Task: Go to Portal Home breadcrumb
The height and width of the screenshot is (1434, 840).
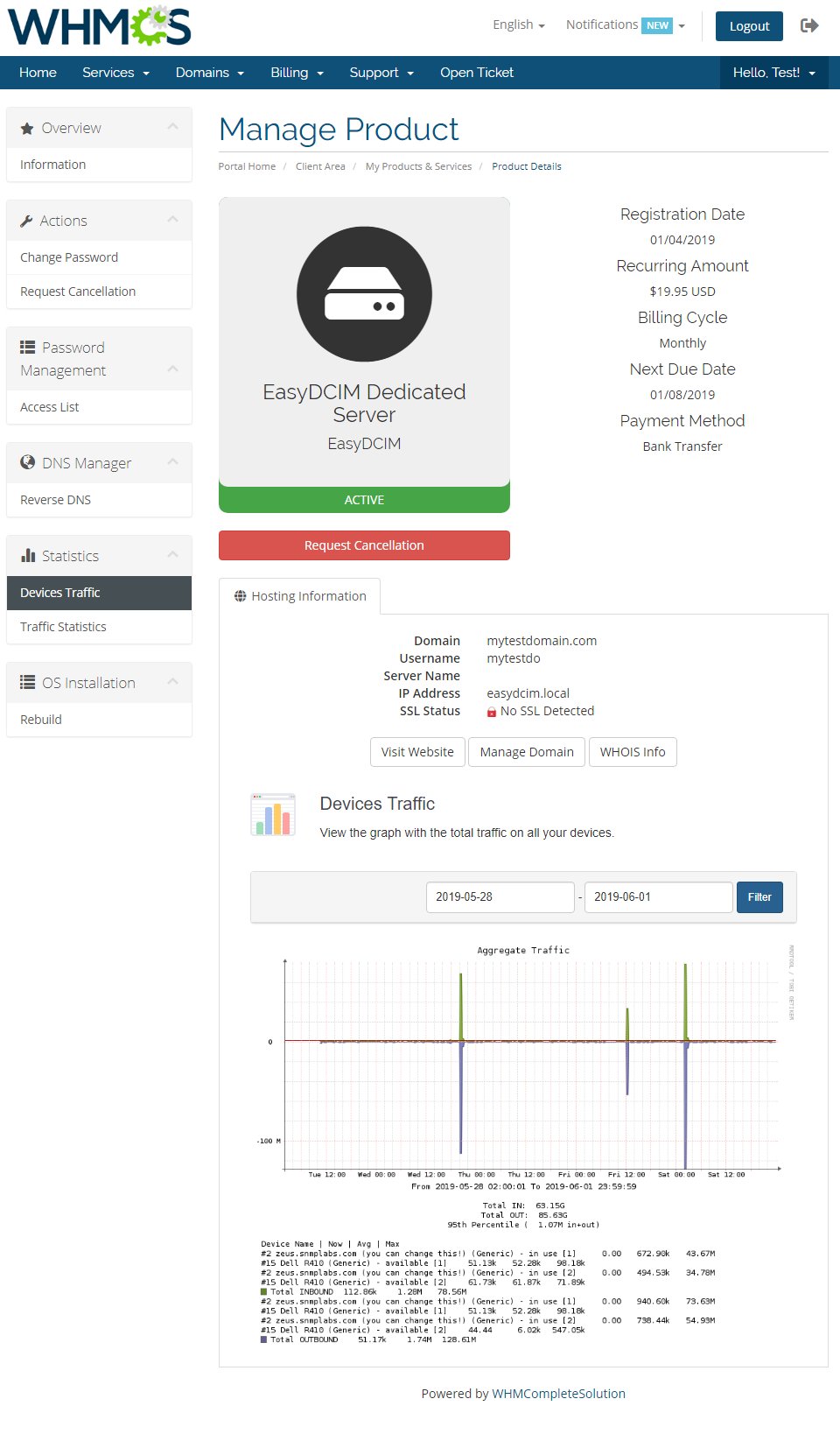Action: pyautogui.click(x=247, y=166)
